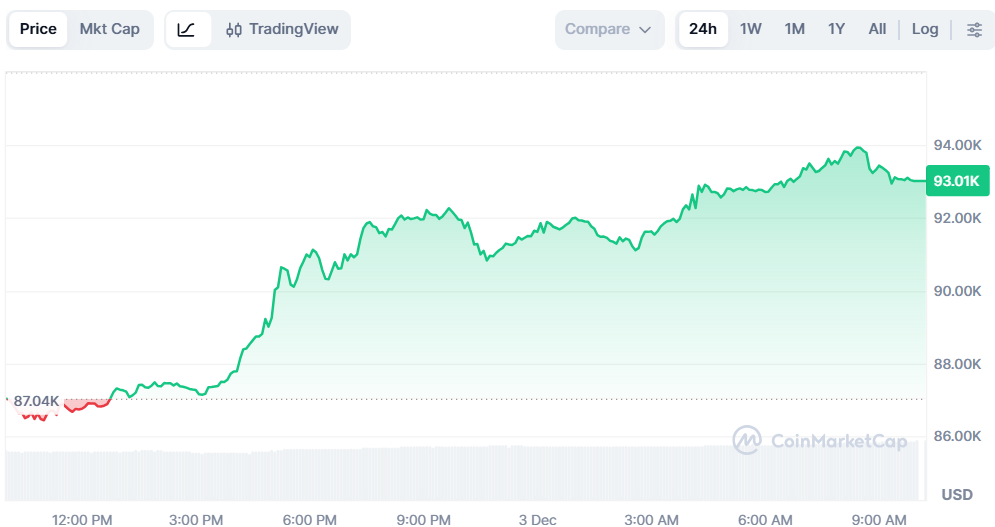Click the 94.00K axis label
Screen dimensions: 995x527
[957, 145]
